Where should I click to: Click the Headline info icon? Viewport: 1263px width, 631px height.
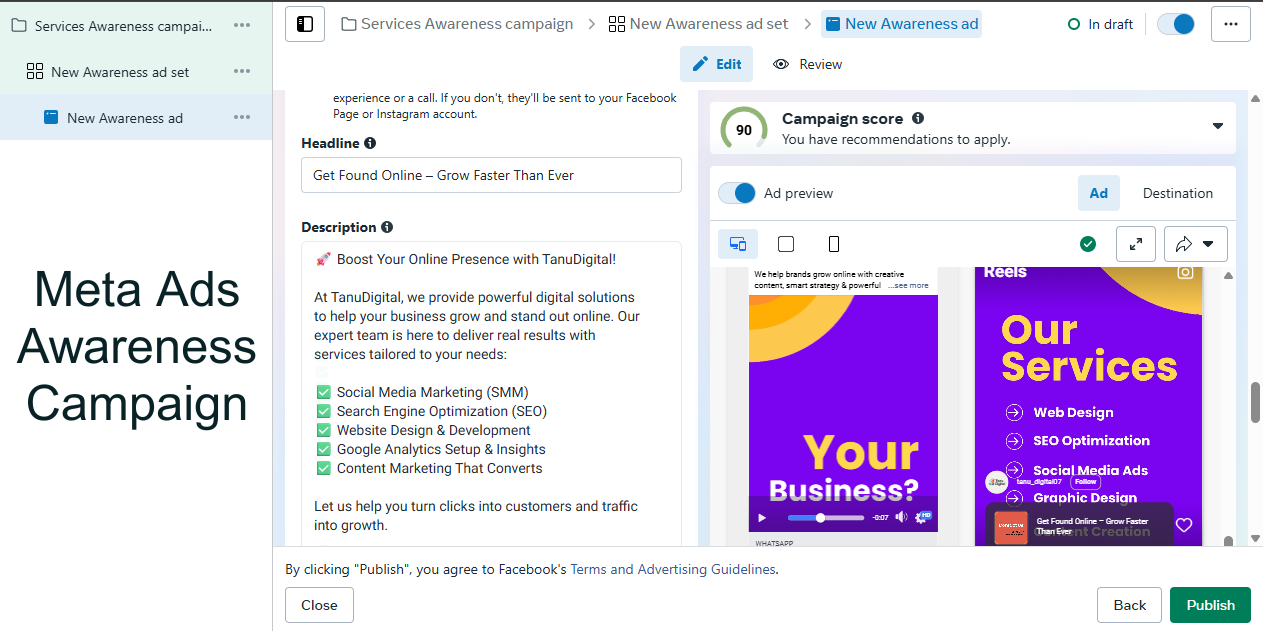(370, 144)
